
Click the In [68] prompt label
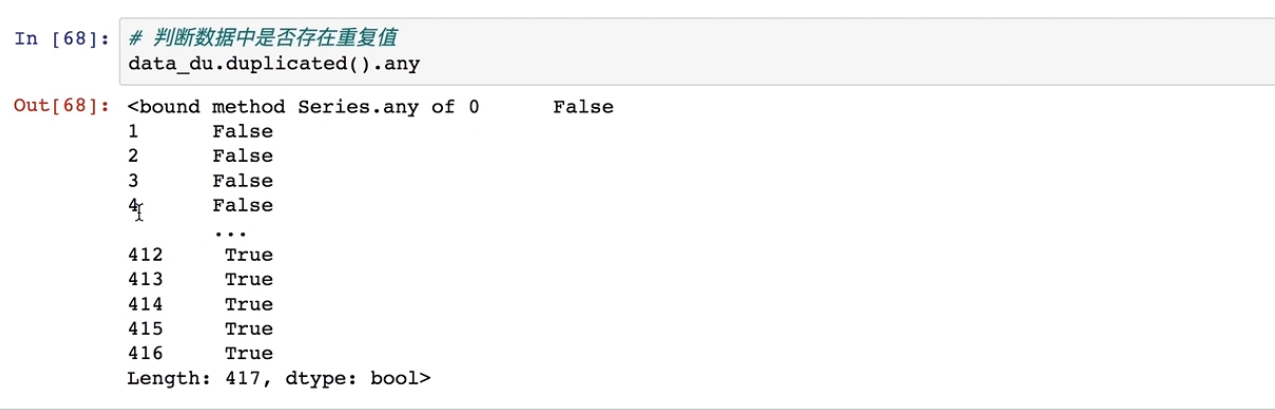pyautogui.click(x=61, y=39)
